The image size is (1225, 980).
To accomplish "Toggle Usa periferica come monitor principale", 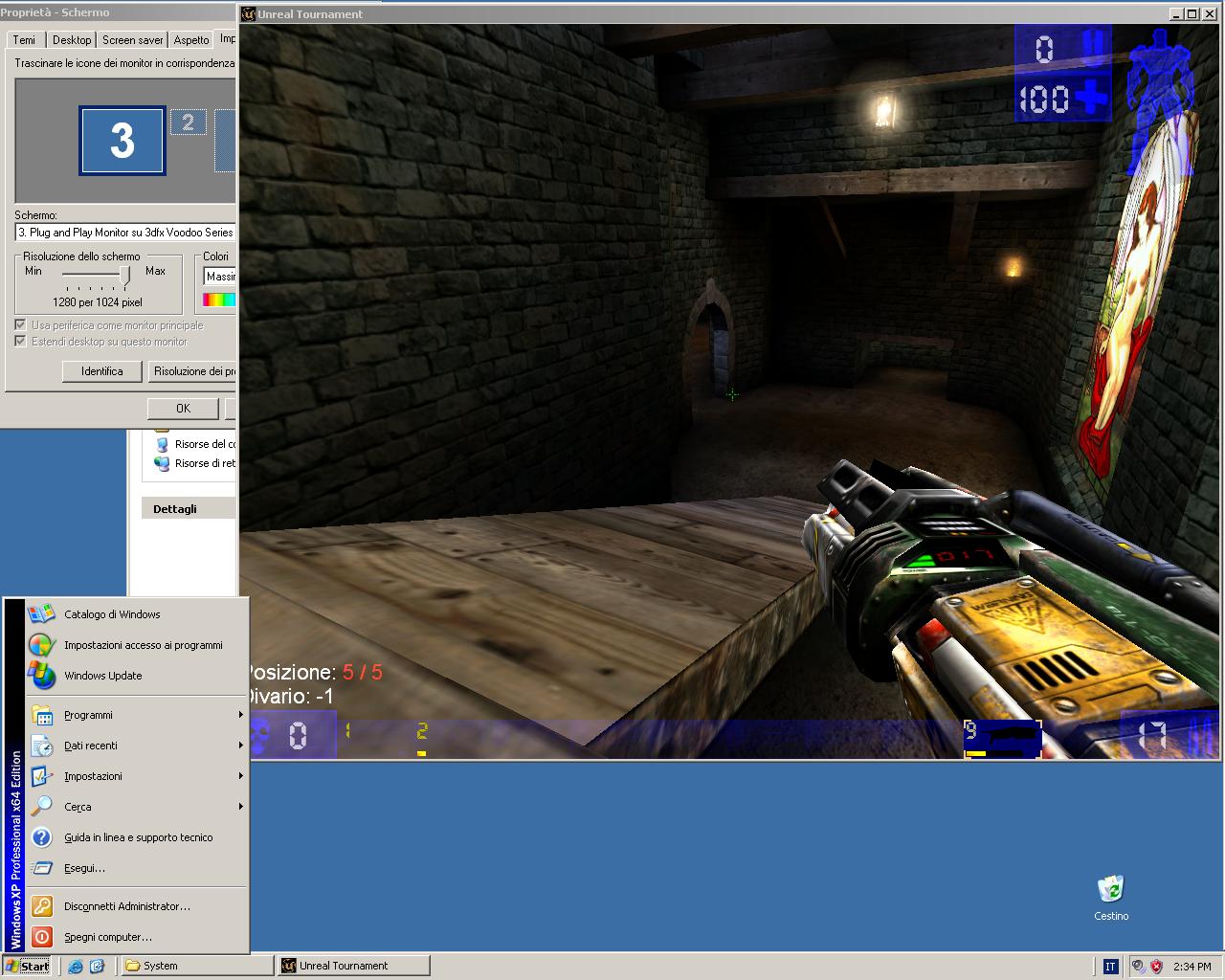I will [x=20, y=325].
